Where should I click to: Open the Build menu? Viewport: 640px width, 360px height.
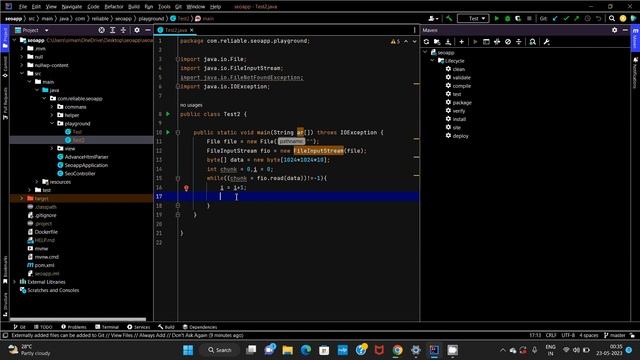pyautogui.click(x=134, y=7)
